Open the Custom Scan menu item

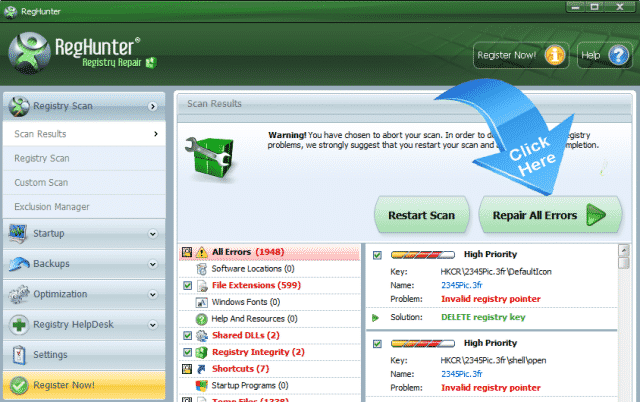41,182
